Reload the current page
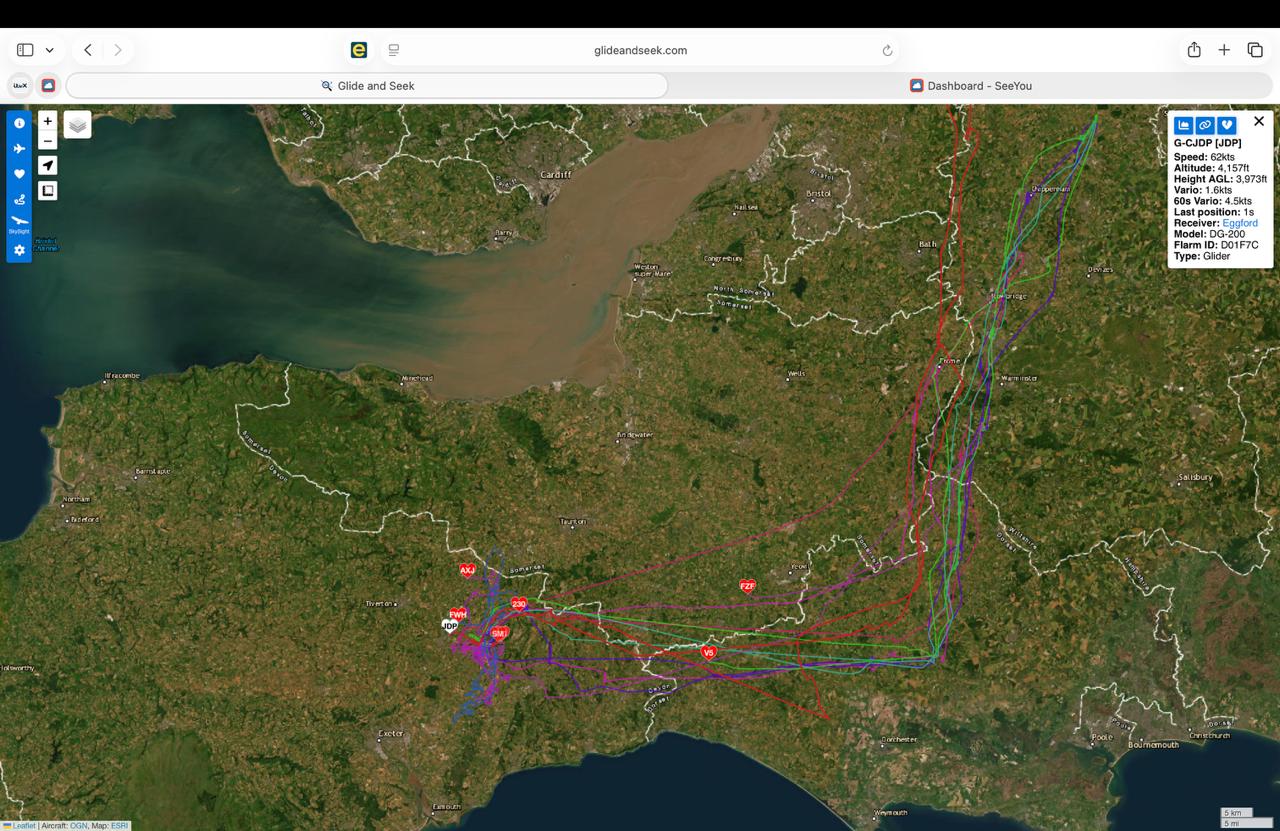The image size is (1280, 831). point(887,50)
